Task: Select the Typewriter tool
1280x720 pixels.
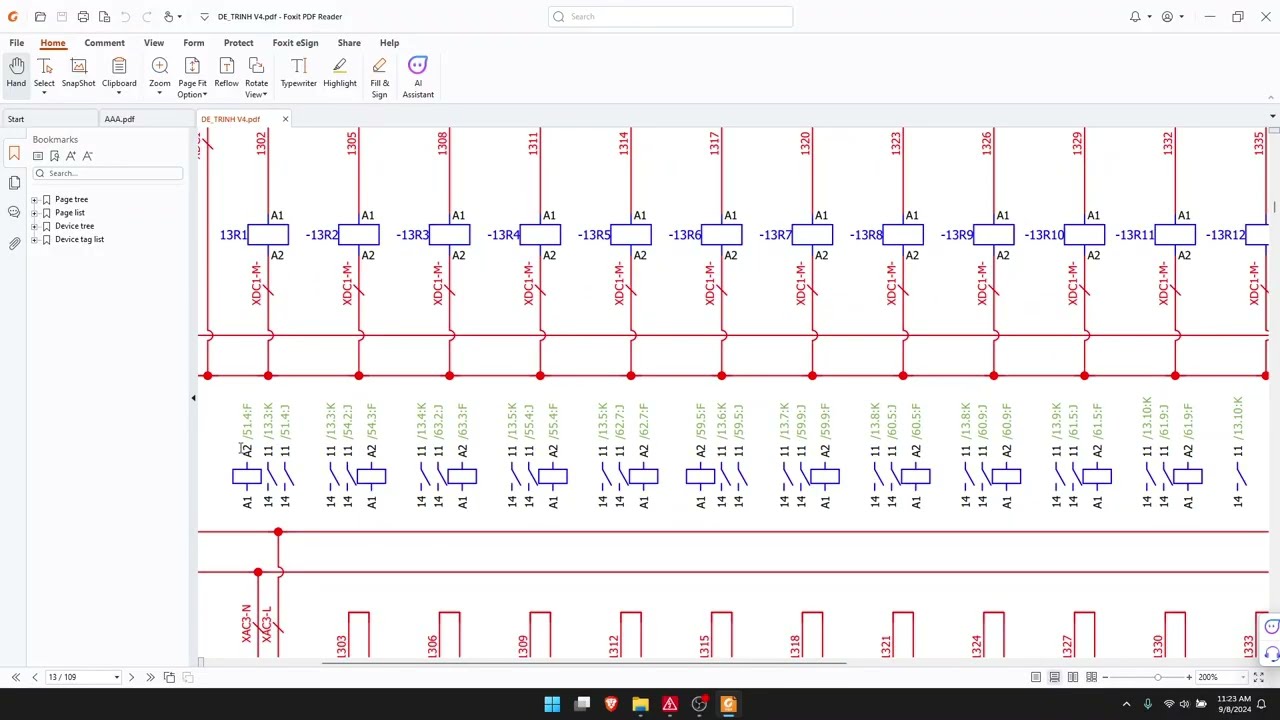Action: pyautogui.click(x=299, y=73)
